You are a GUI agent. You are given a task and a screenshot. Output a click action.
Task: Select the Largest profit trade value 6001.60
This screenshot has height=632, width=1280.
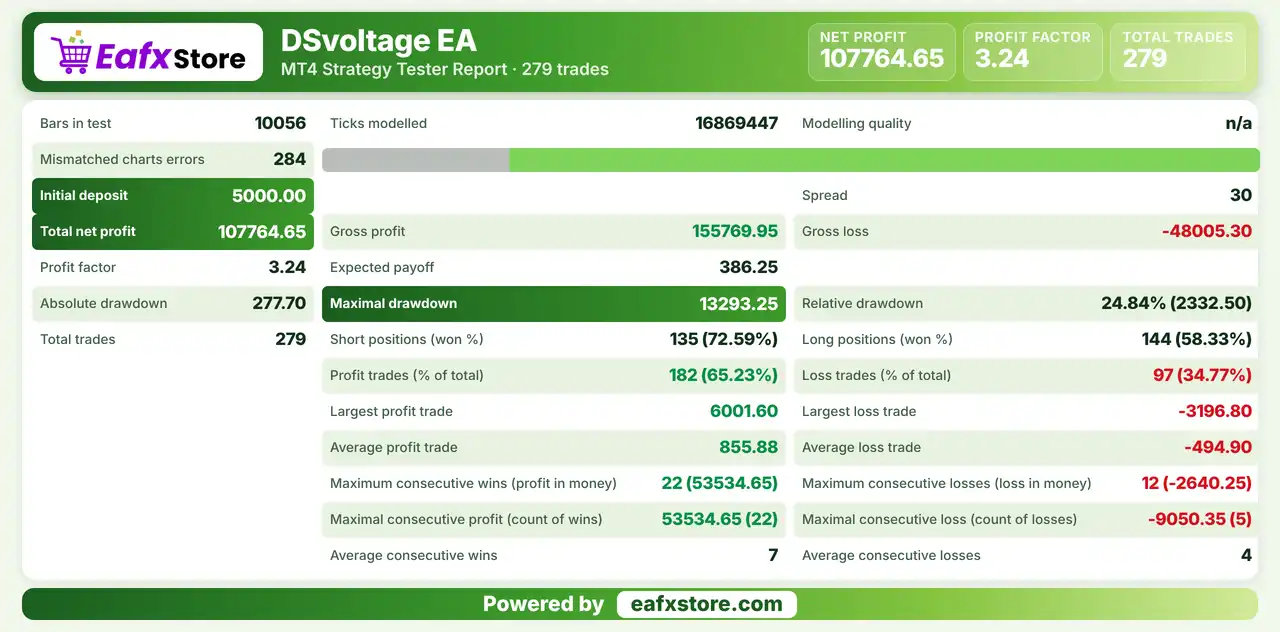[744, 412]
